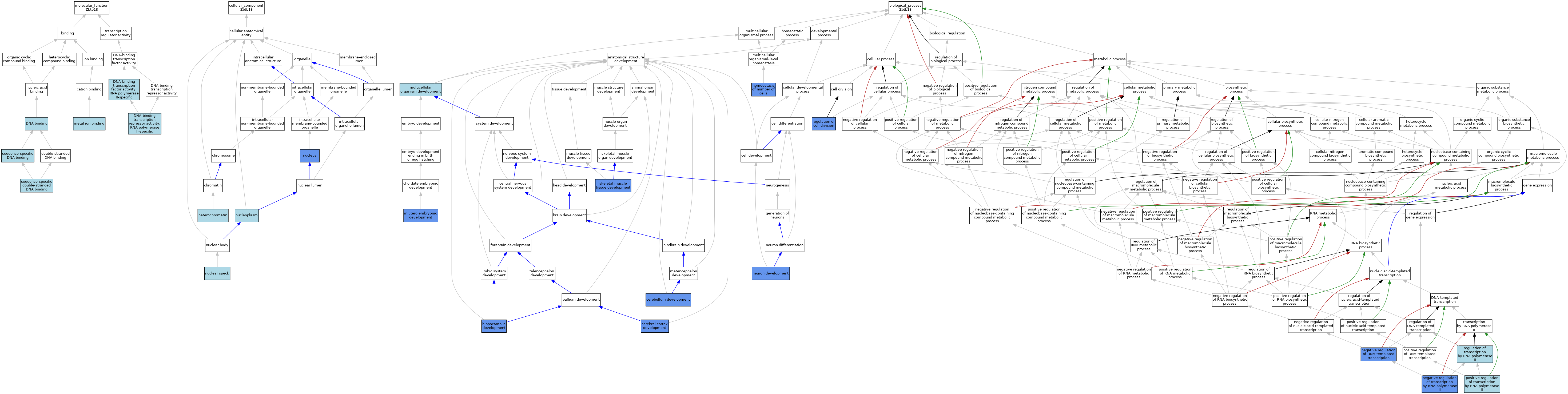The width and height of the screenshot is (1568, 394).
Task: Select the brain development node
Action: pyautogui.click(x=569, y=215)
